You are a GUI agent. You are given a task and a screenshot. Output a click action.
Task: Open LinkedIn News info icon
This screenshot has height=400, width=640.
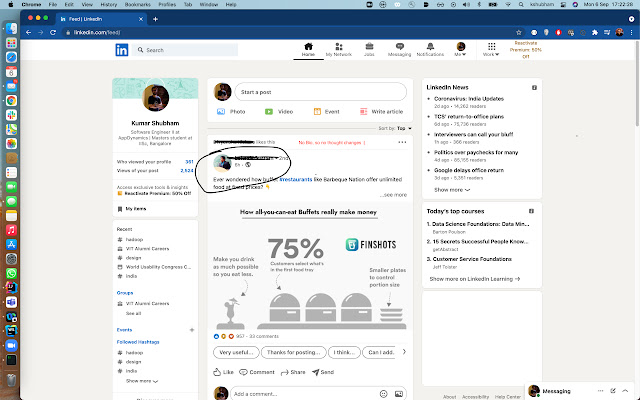534,87
